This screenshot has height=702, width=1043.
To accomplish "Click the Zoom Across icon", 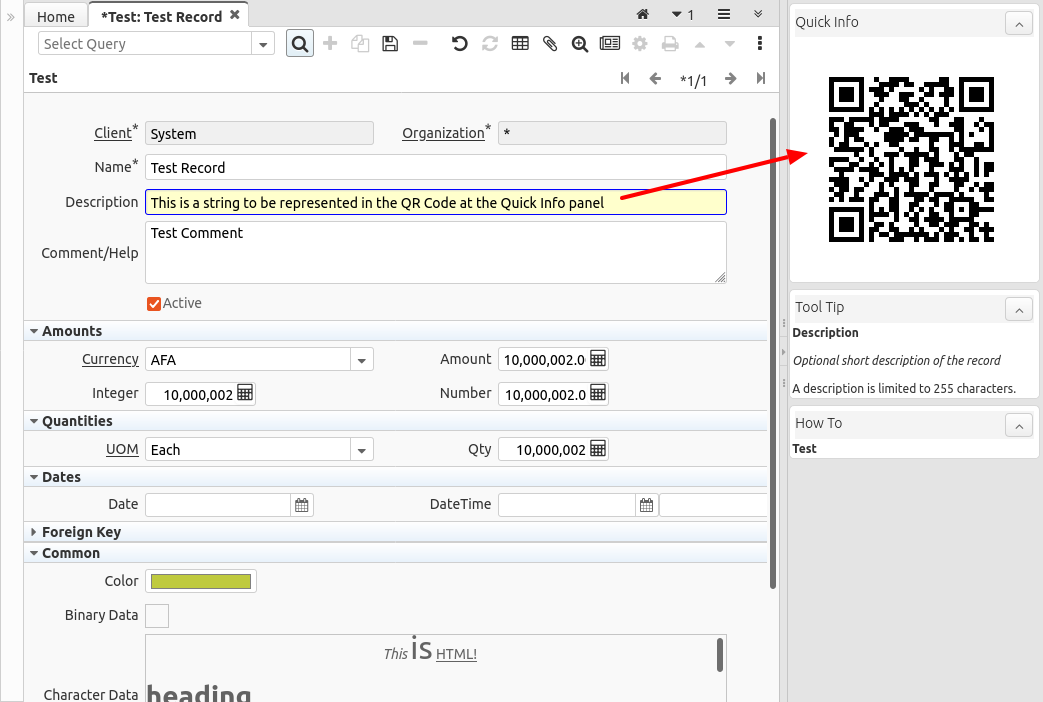I will click(x=580, y=44).
